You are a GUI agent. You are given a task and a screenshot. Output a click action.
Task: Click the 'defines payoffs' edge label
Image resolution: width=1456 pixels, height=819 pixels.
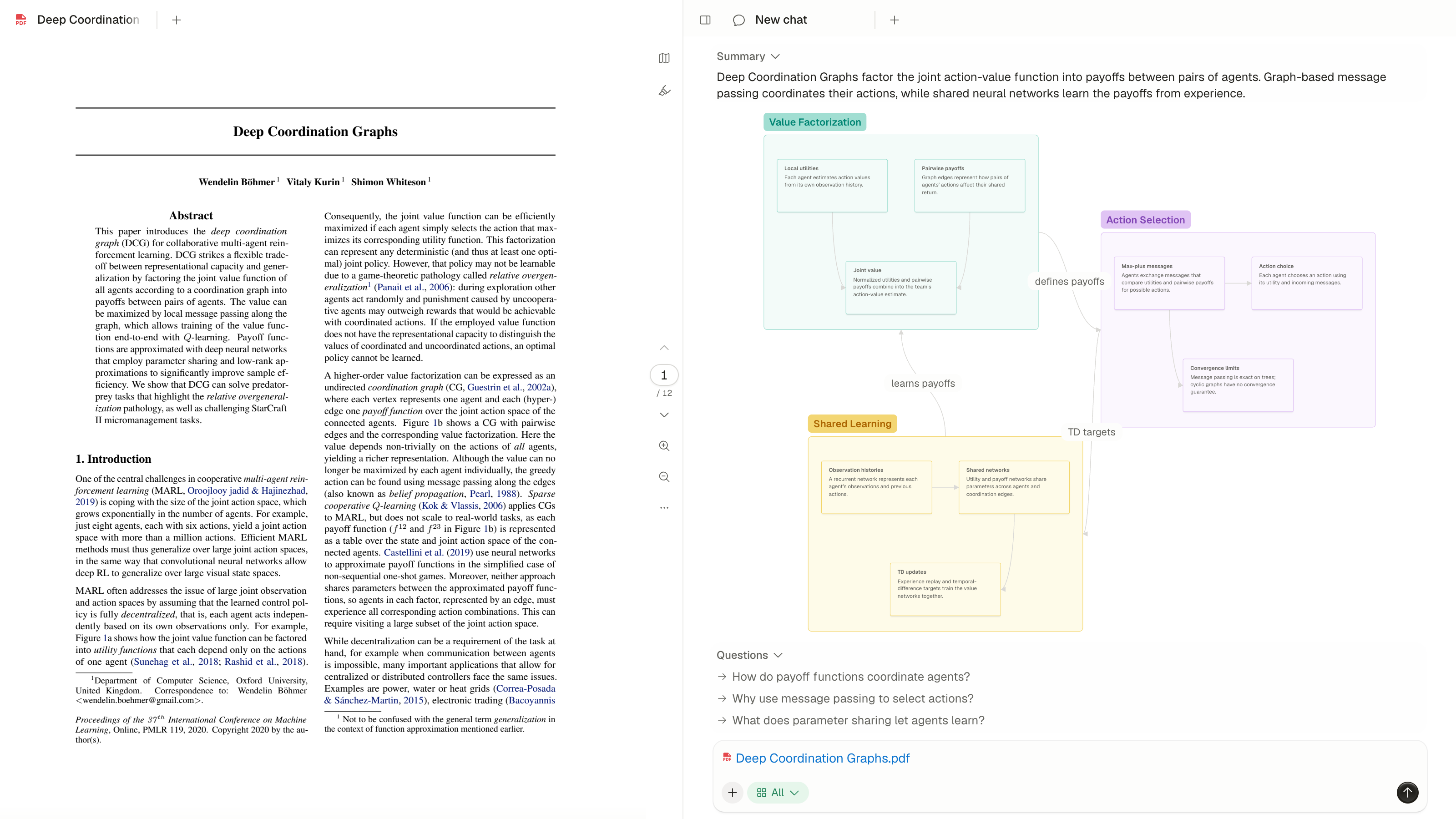click(x=1069, y=282)
